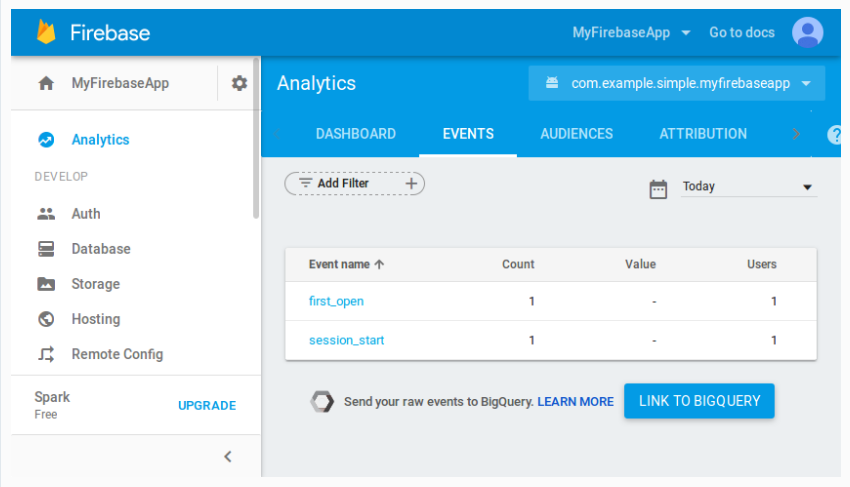Open the com.example.simple.myfirebaseapp app selector

(677, 83)
